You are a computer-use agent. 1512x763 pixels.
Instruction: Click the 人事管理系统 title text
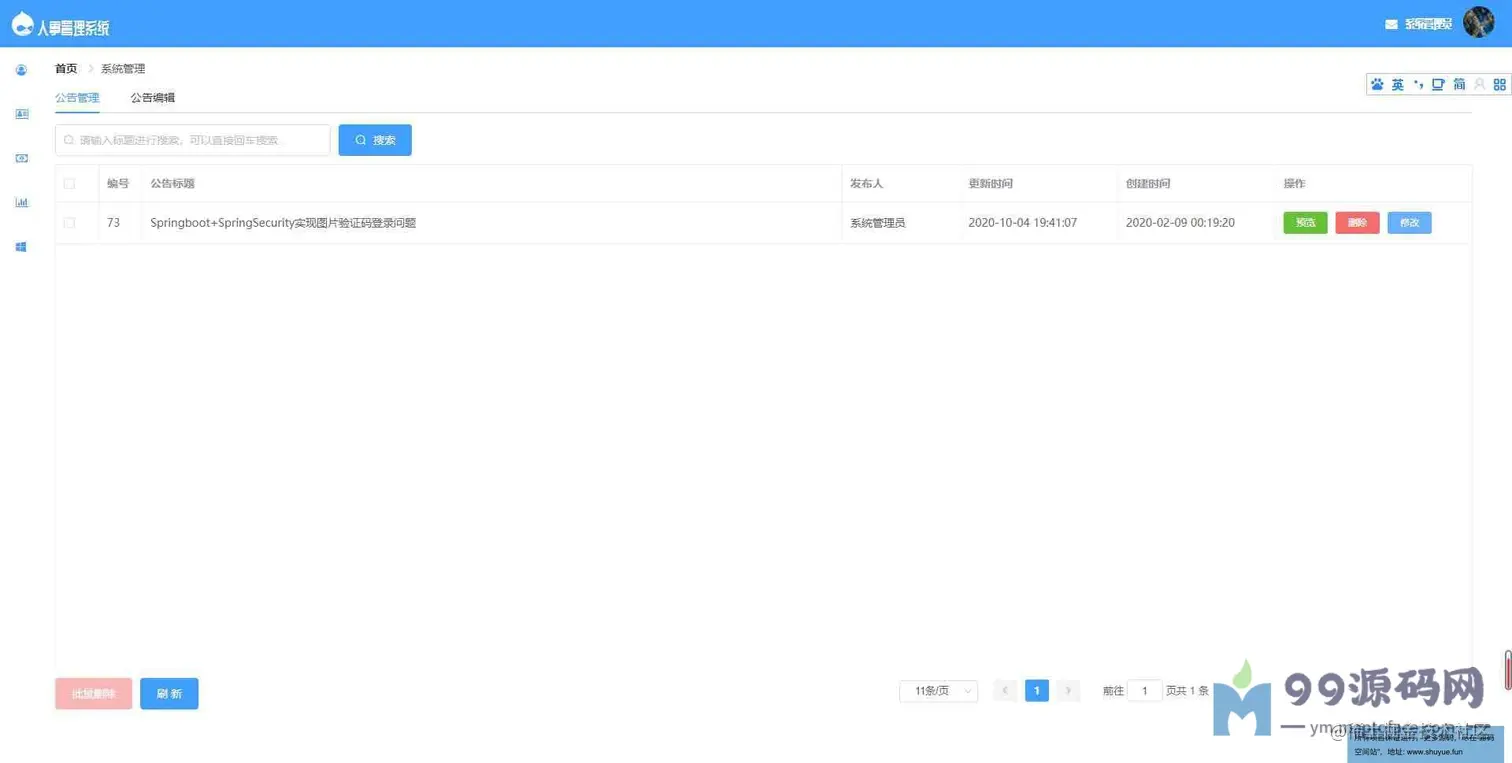coord(73,28)
